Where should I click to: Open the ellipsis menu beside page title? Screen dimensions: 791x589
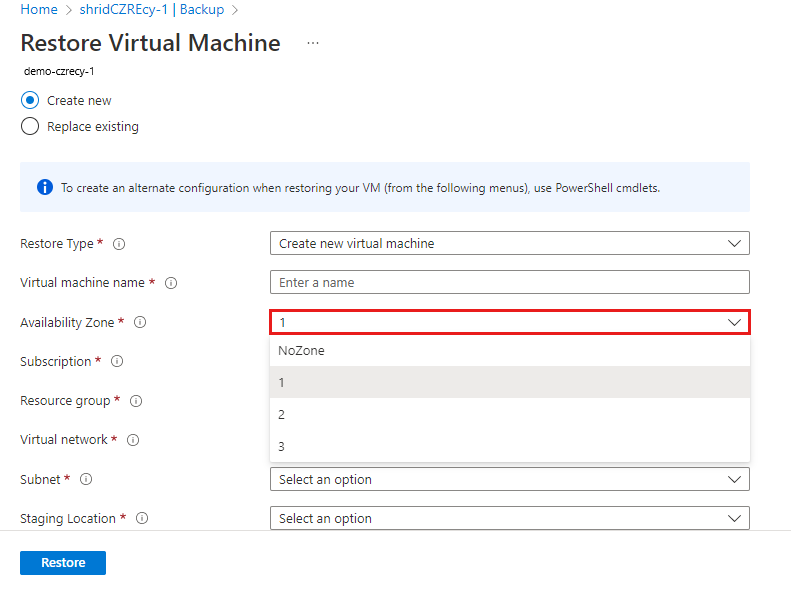[x=313, y=43]
